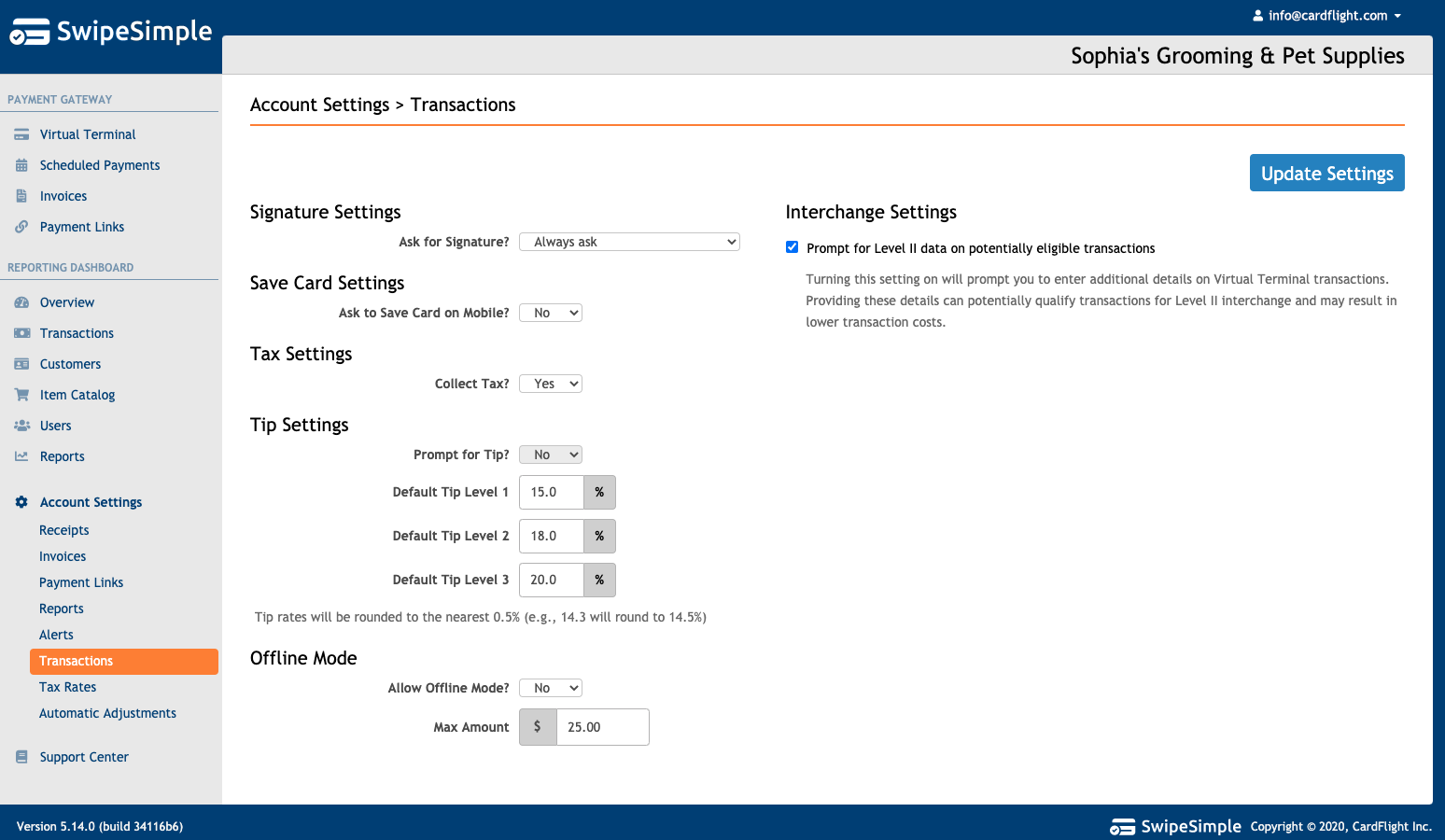
Task: Open Reports under Account Settings
Action: click(62, 609)
